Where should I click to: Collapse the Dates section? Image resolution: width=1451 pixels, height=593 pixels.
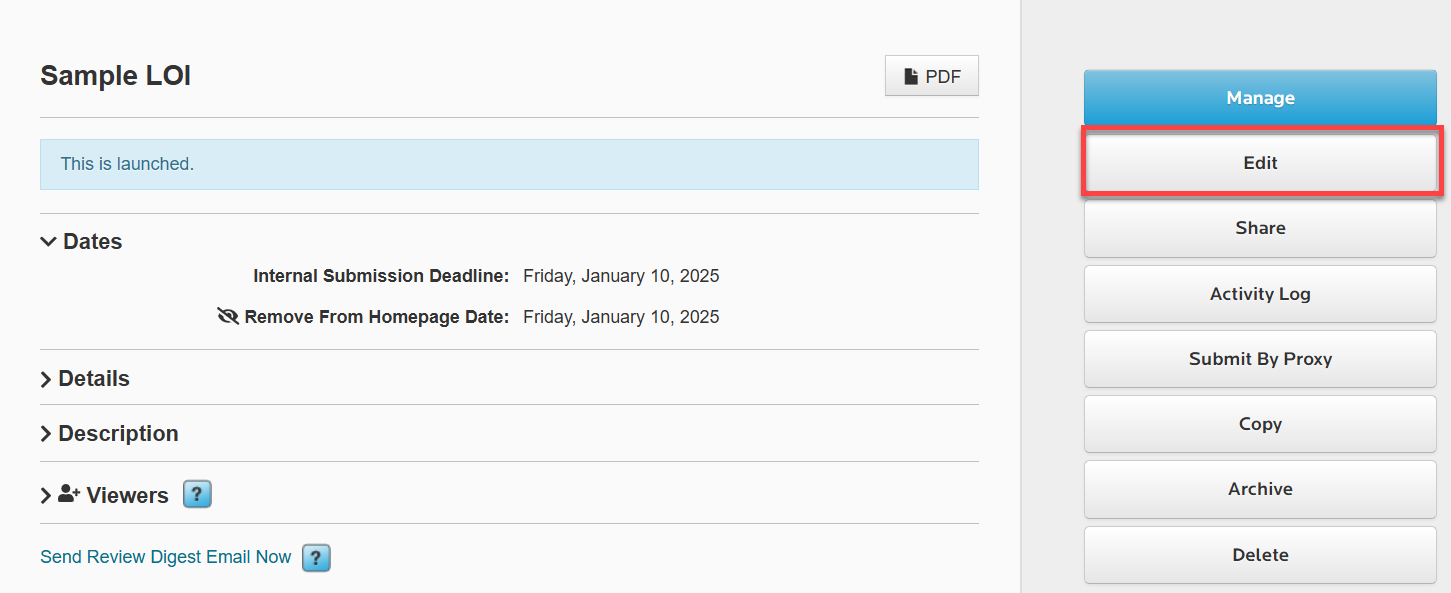(x=48, y=241)
